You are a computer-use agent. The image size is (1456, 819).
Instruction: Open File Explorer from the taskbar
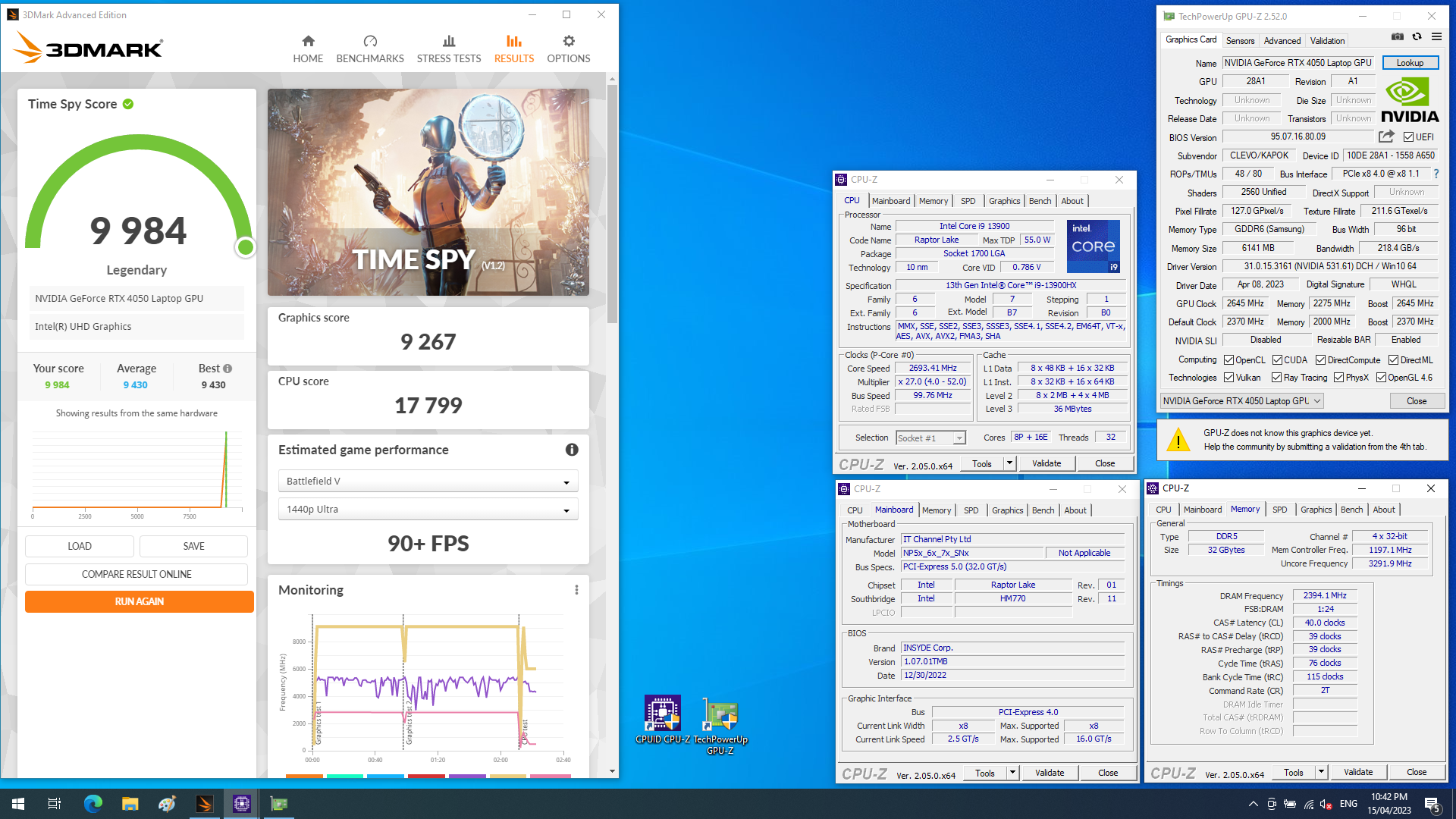[130, 804]
